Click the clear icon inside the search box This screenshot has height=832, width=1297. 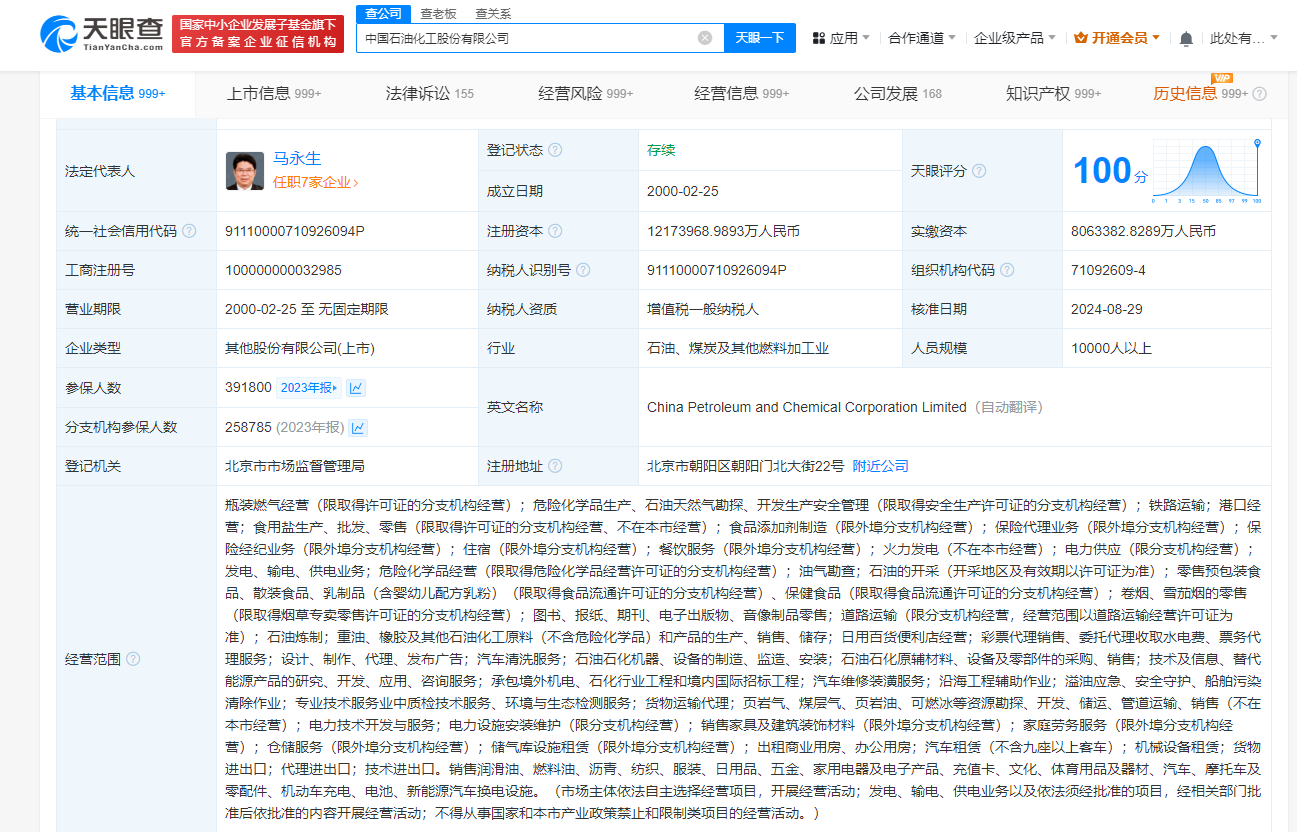click(x=705, y=37)
